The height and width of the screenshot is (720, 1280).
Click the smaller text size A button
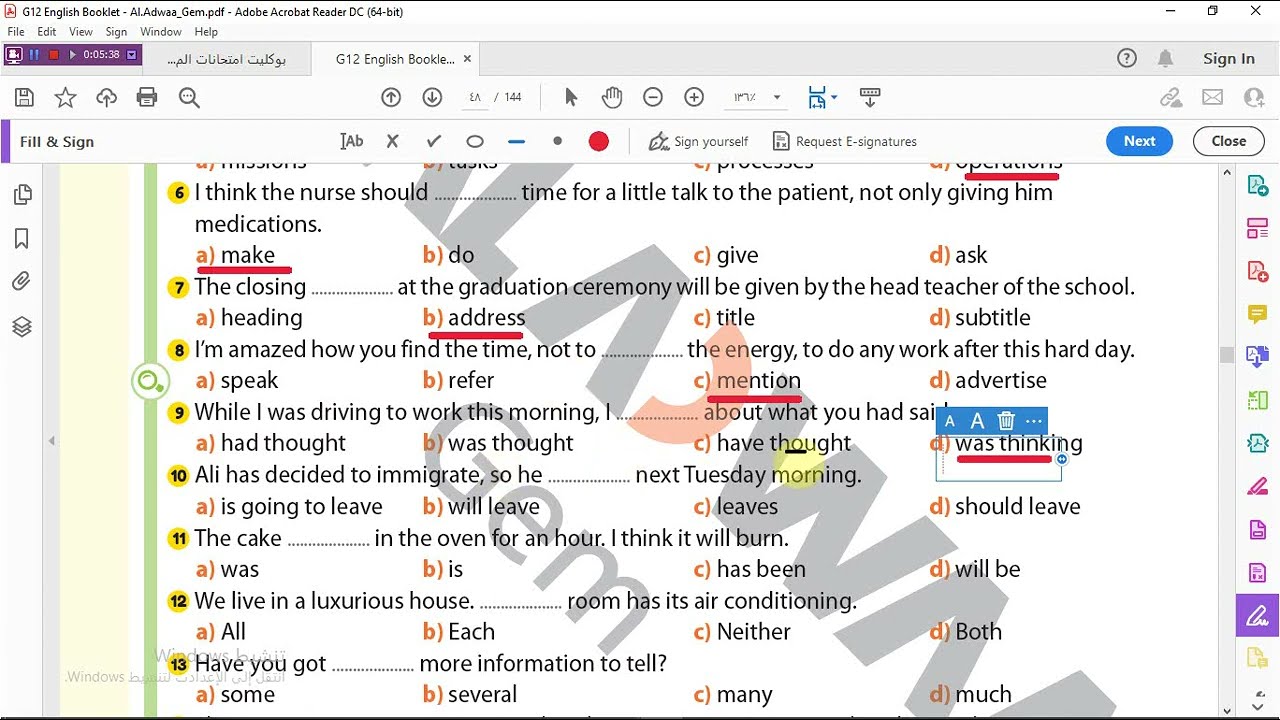950,421
